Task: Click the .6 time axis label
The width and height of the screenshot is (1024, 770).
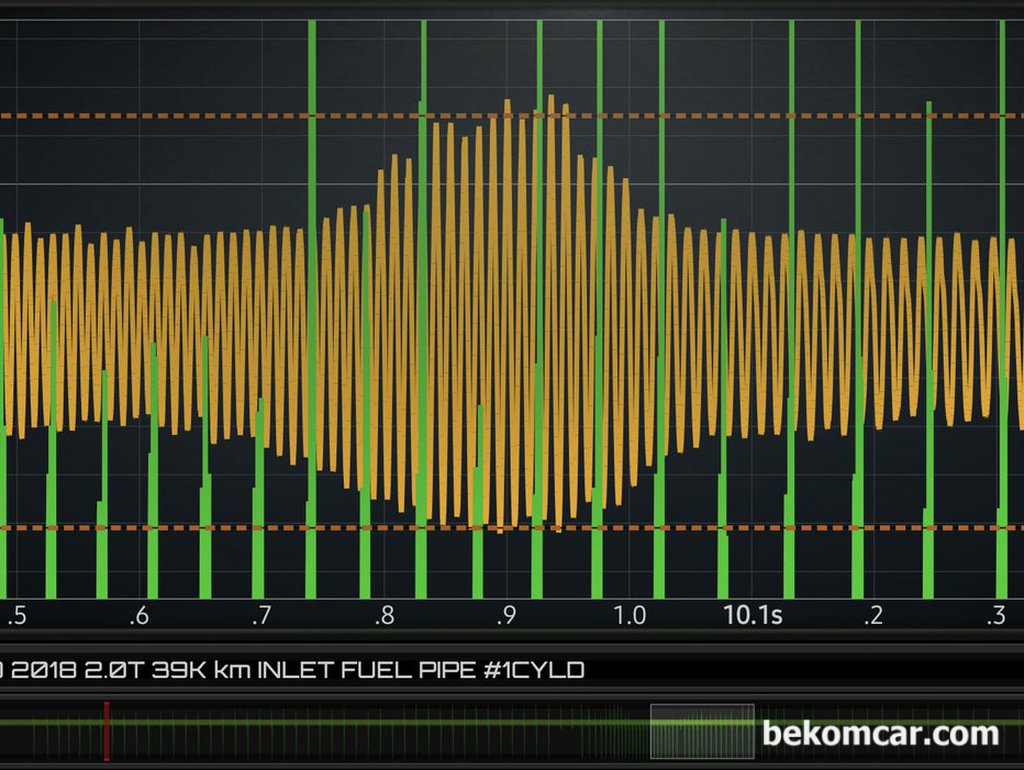Action: click(138, 615)
